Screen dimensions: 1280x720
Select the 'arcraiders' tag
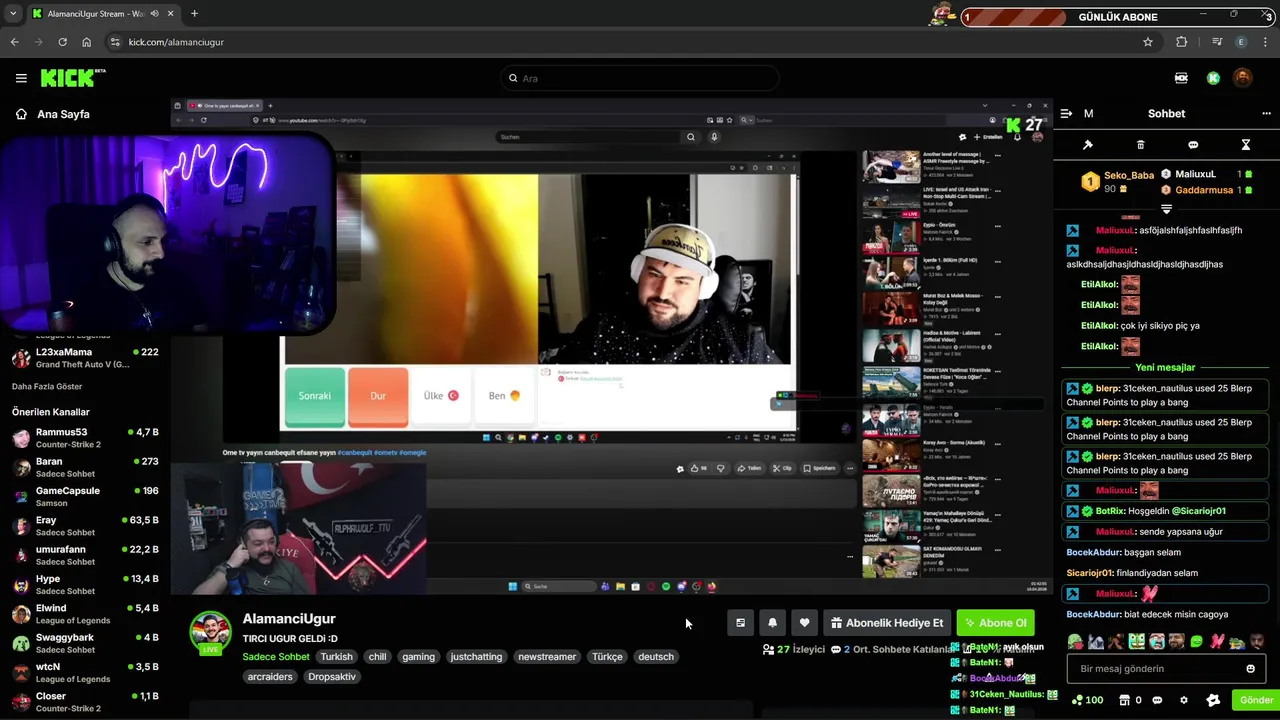[270, 677]
